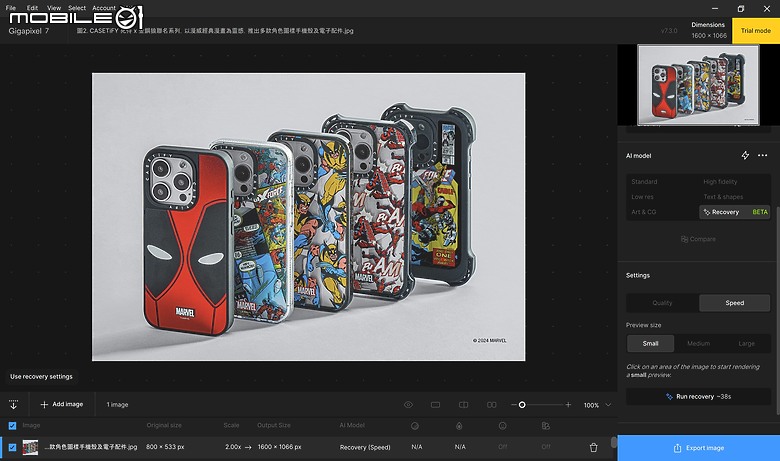Click the AI Model column header
780x461 pixels.
352,425
